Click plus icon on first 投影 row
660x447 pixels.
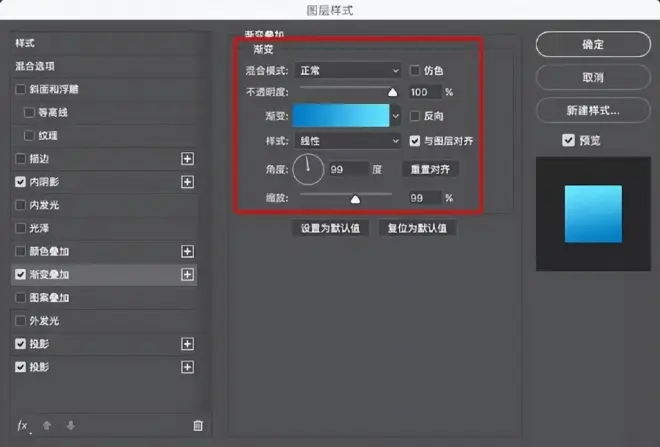[x=187, y=344]
